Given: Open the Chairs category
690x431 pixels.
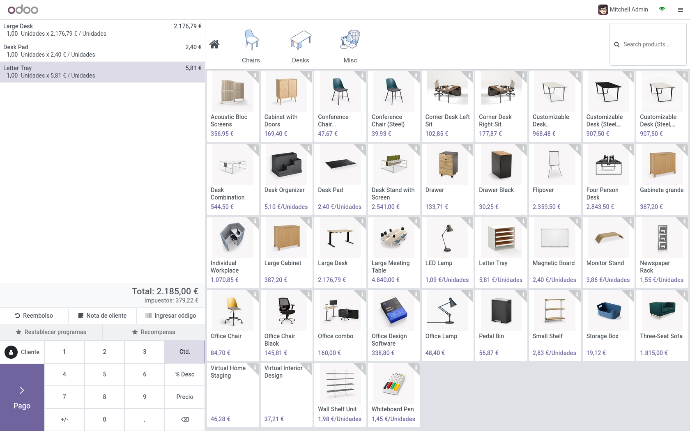Looking at the screenshot, I should click(x=251, y=46).
